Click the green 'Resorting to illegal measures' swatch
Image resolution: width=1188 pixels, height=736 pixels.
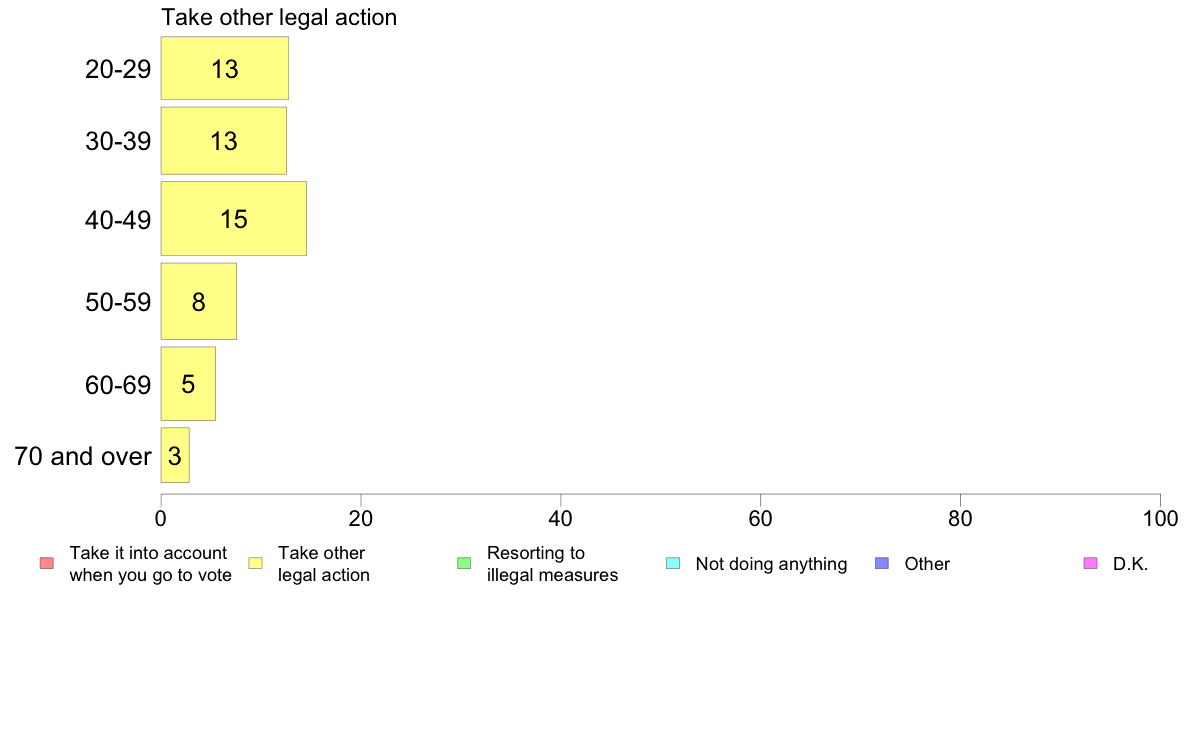[x=464, y=563]
